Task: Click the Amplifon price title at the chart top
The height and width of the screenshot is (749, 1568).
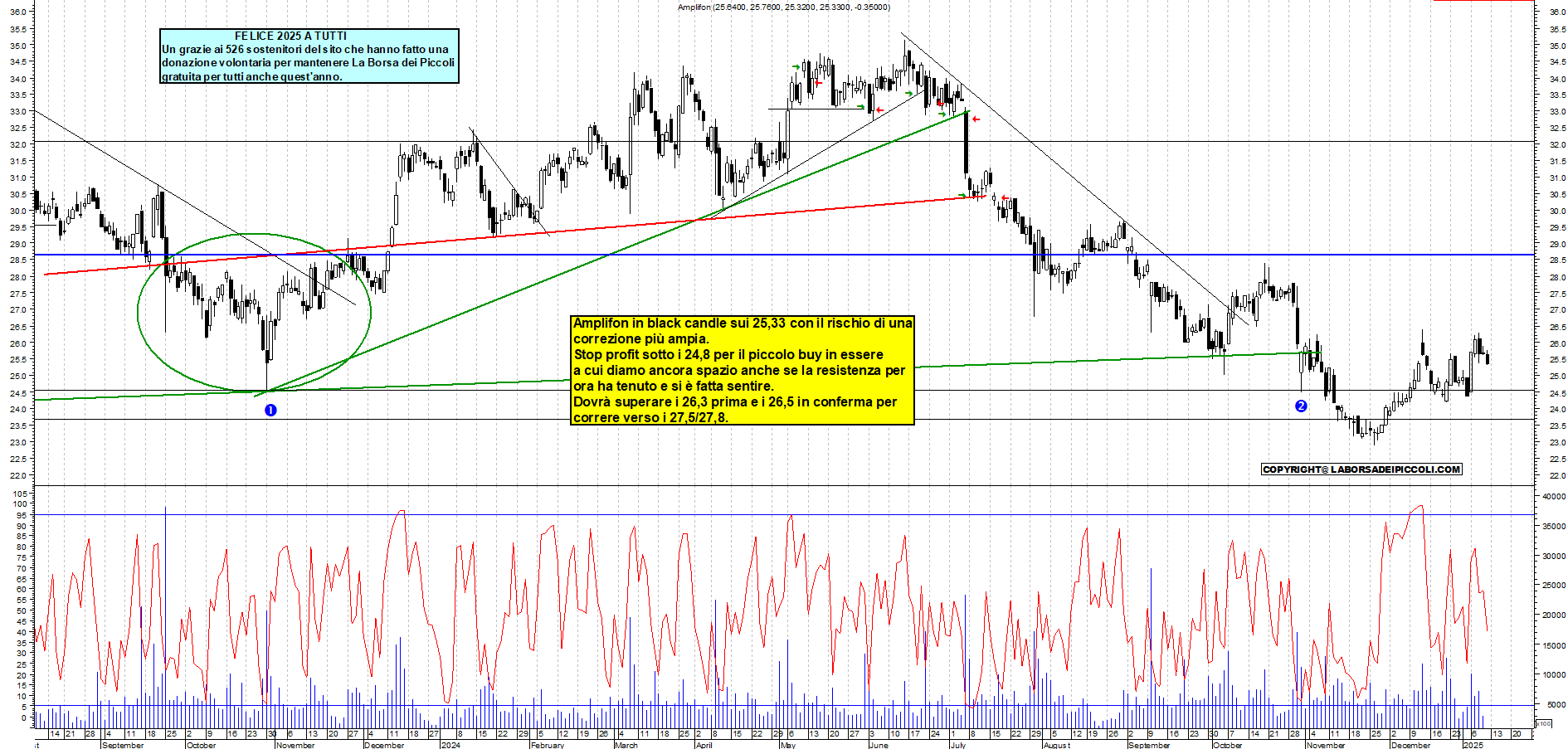Action: (x=783, y=7)
